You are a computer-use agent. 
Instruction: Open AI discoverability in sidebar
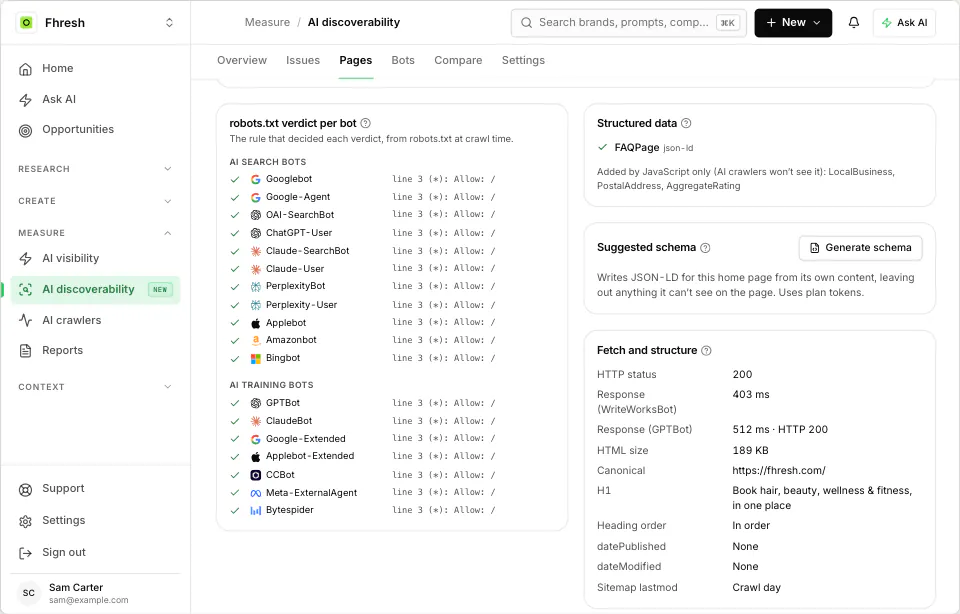click(x=95, y=290)
